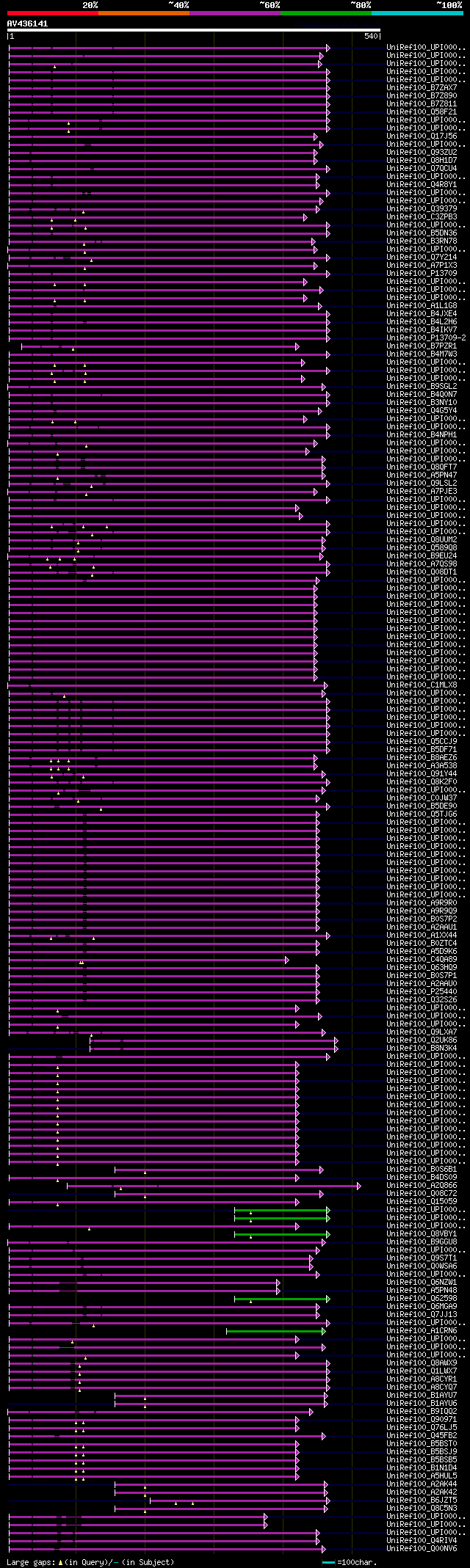The height and width of the screenshot is (1568, 470).
Task: Click label UniRef100_Q4G5Y4
Action: 422,411
